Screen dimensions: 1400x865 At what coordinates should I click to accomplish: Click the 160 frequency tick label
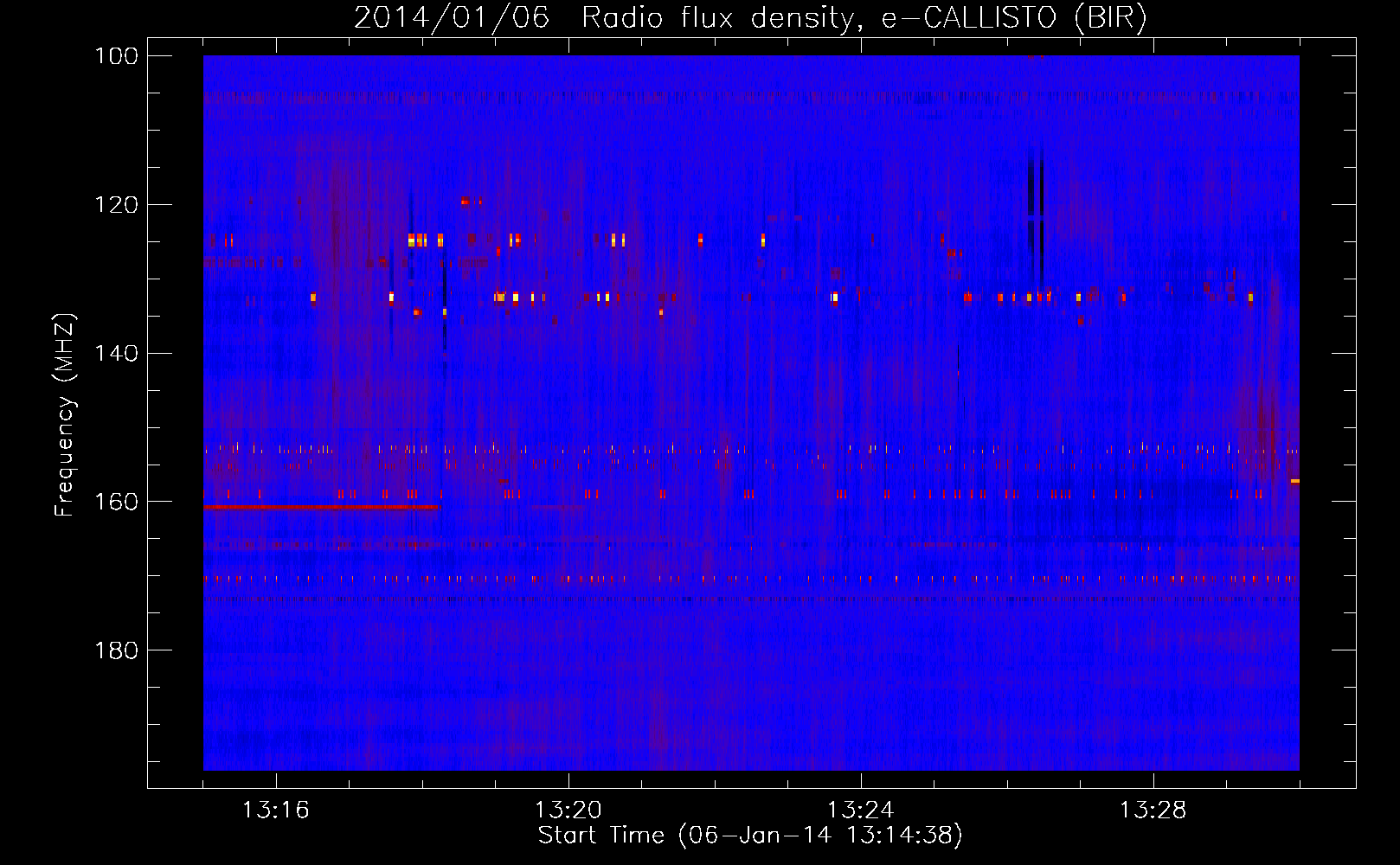tap(118, 503)
